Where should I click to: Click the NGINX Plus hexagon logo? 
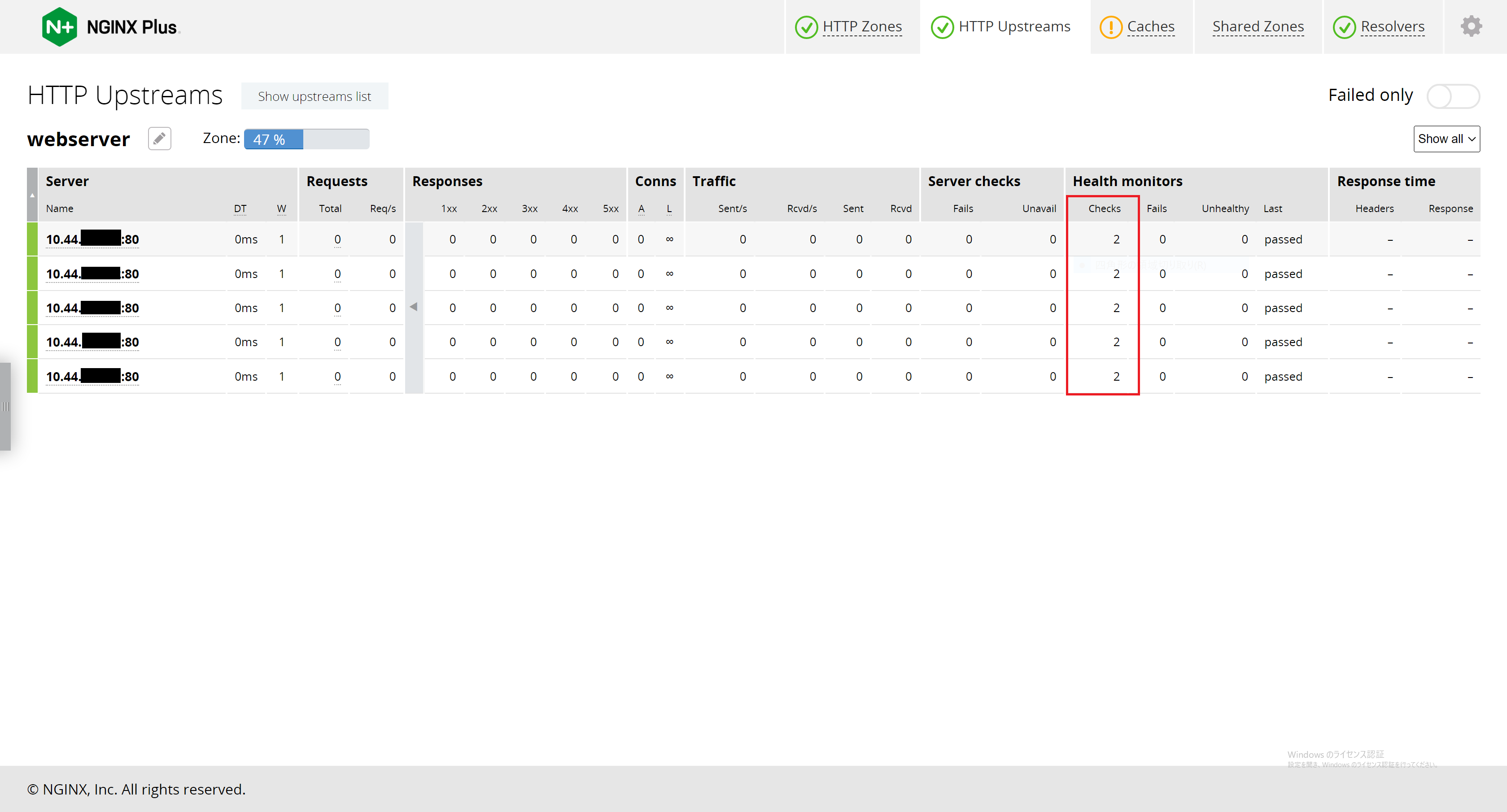tap(60, 27)
